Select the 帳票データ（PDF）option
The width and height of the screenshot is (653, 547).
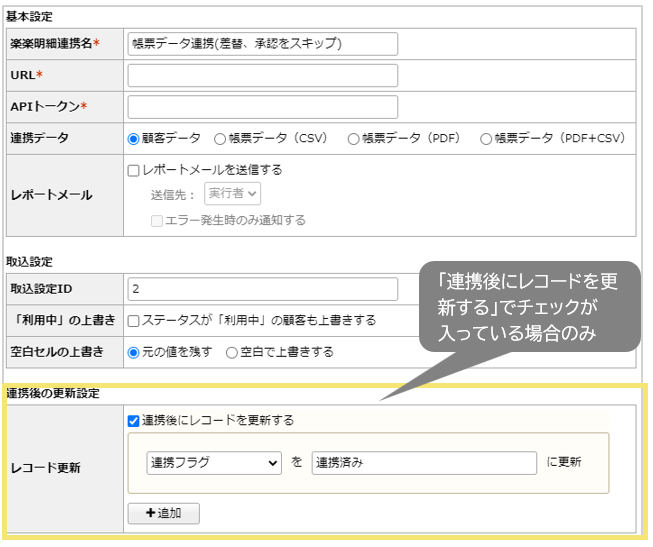(353, 139)
